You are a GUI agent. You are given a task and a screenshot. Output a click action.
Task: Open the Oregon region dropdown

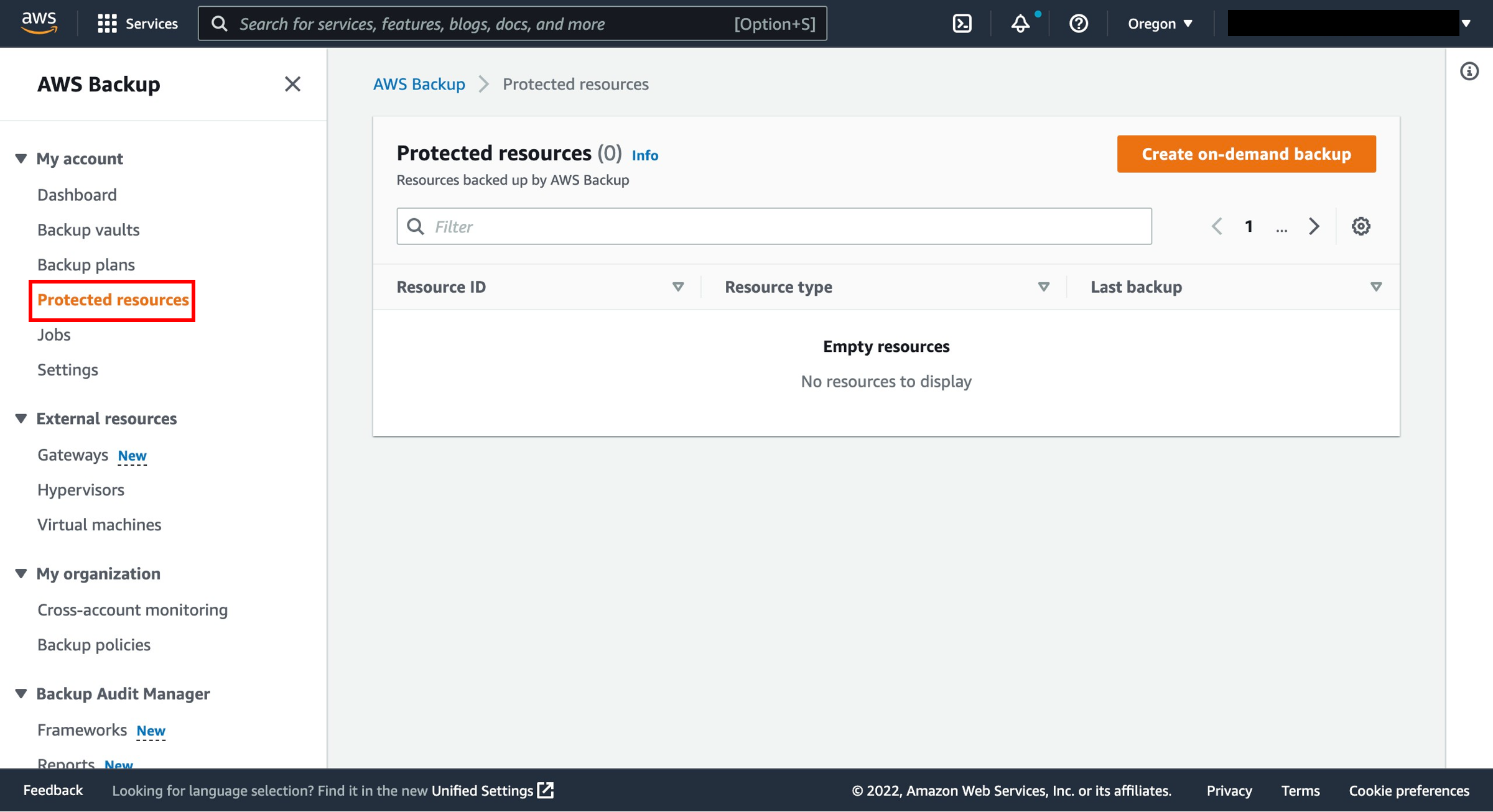[1160, 24]
